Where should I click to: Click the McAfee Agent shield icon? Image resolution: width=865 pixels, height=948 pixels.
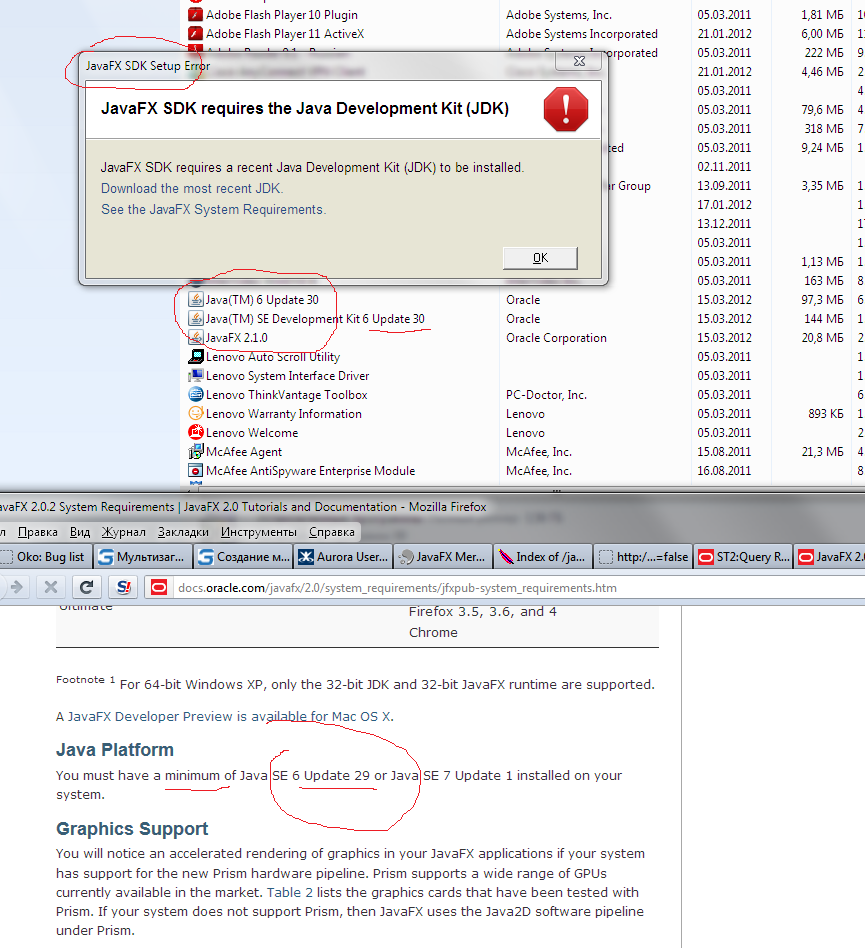[x=196, y=452]
